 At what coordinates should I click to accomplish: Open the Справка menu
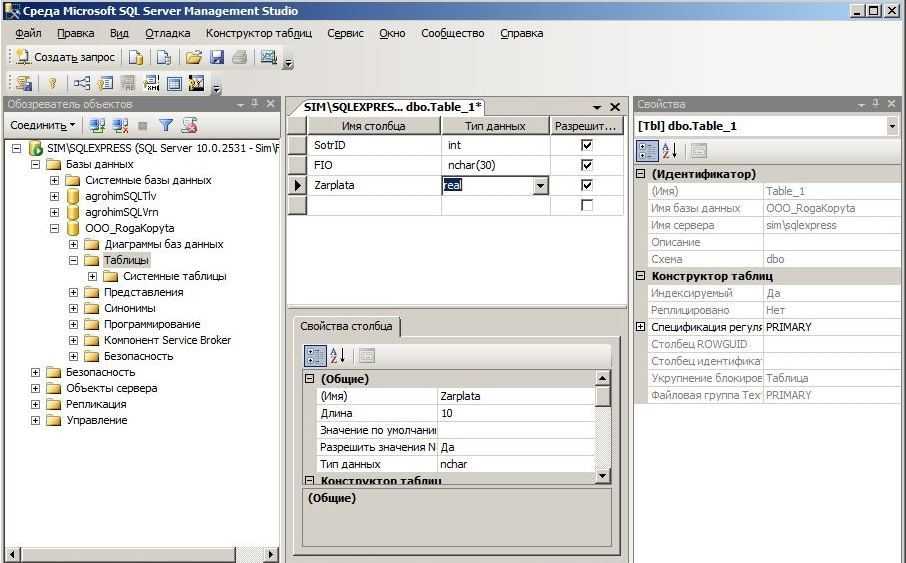coord(522,34)
